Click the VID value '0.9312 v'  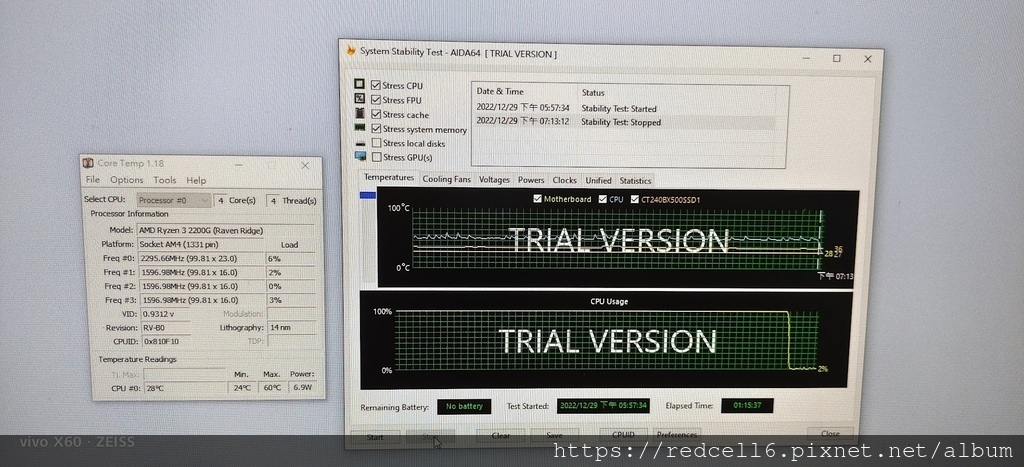(x=165, y=314)
